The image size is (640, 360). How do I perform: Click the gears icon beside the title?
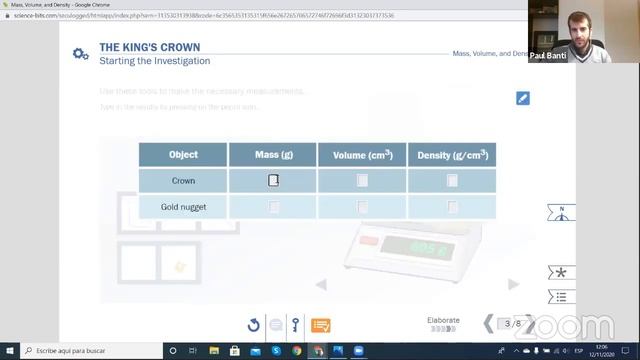tap(80, 54)
